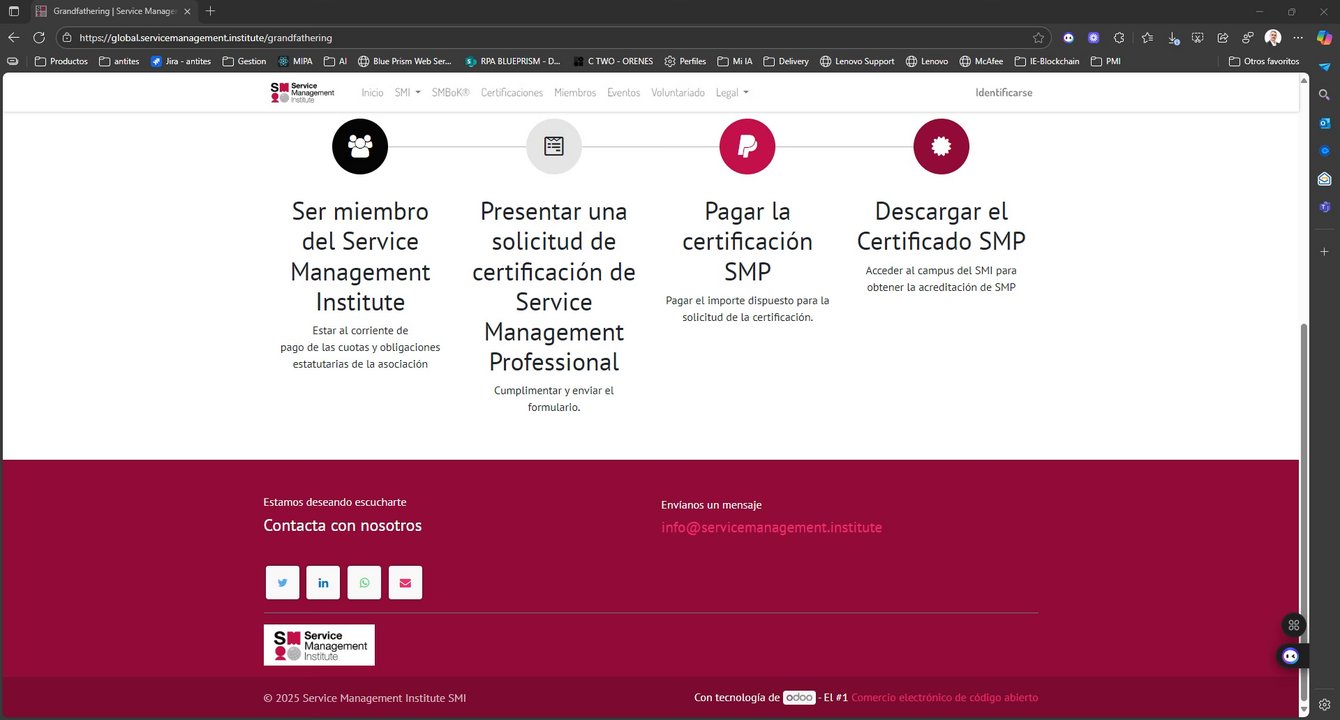Open the browser downloads icon
This screenshot has width=1340, height=720.
[1173, 38]
